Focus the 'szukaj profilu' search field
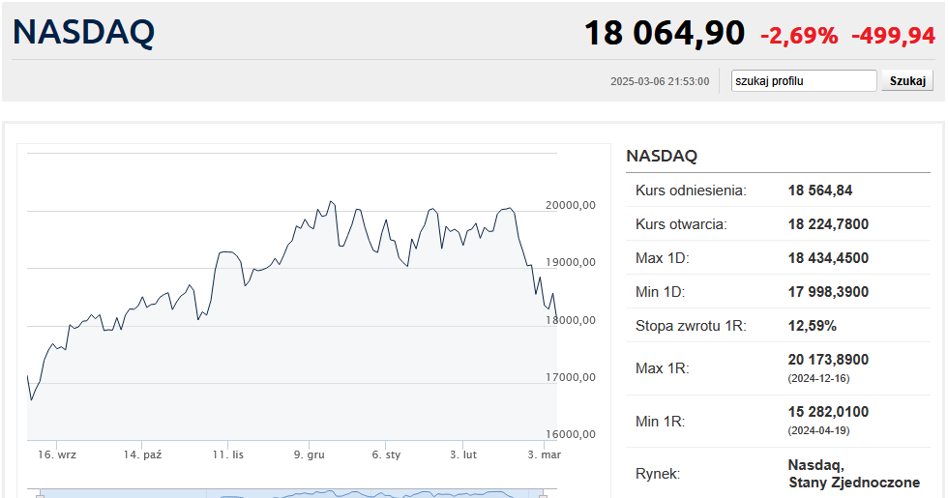Image resolution: width=948 pixels, height=498 pixels. [803, 81]
